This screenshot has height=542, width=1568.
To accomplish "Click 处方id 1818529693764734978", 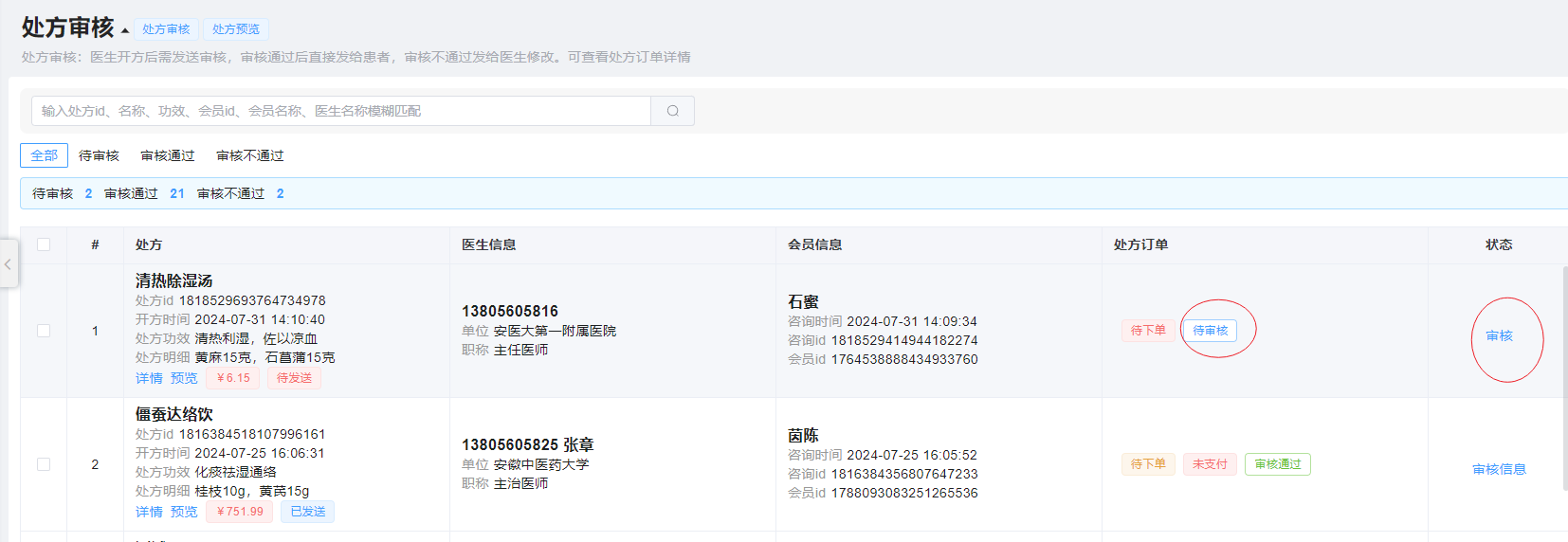I will 252,300.
